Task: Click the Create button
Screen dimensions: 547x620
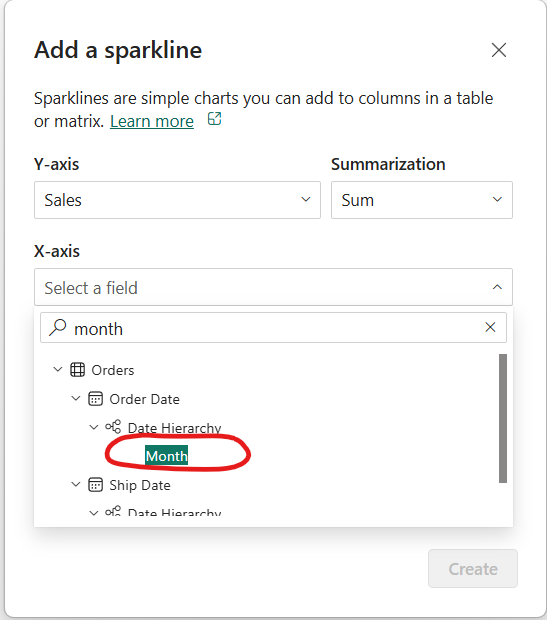Action: click(x=473, y=569)
